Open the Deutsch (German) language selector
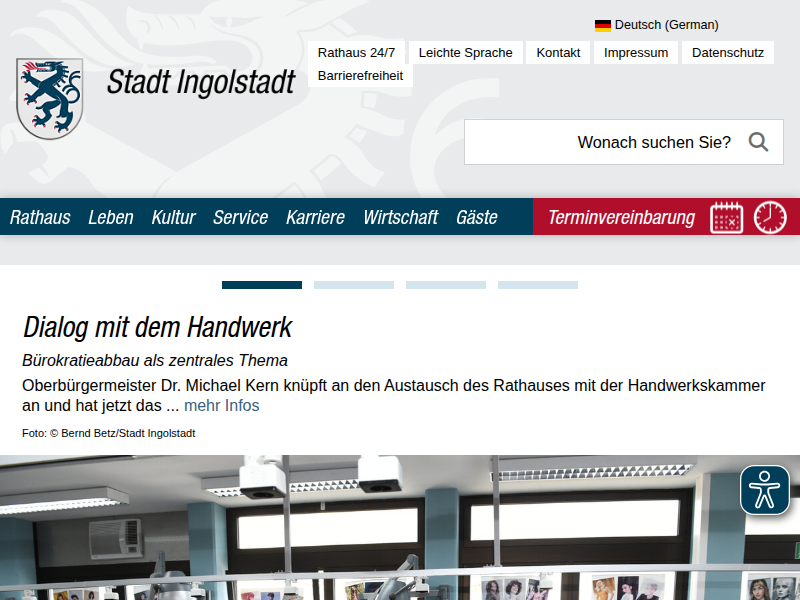800x600 pixels. (666, 25)
